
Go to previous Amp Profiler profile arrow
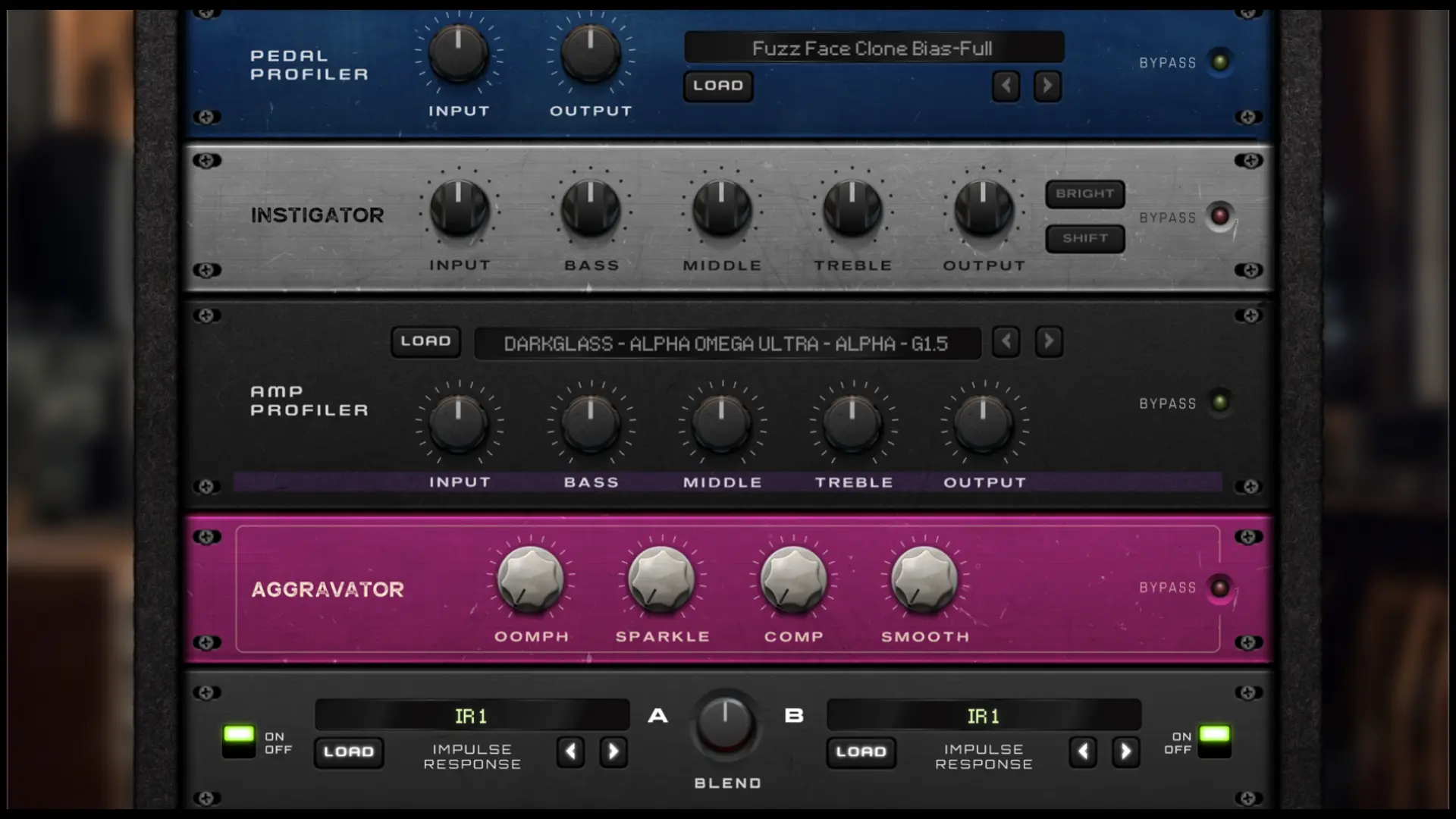[x=1006, y=341]
